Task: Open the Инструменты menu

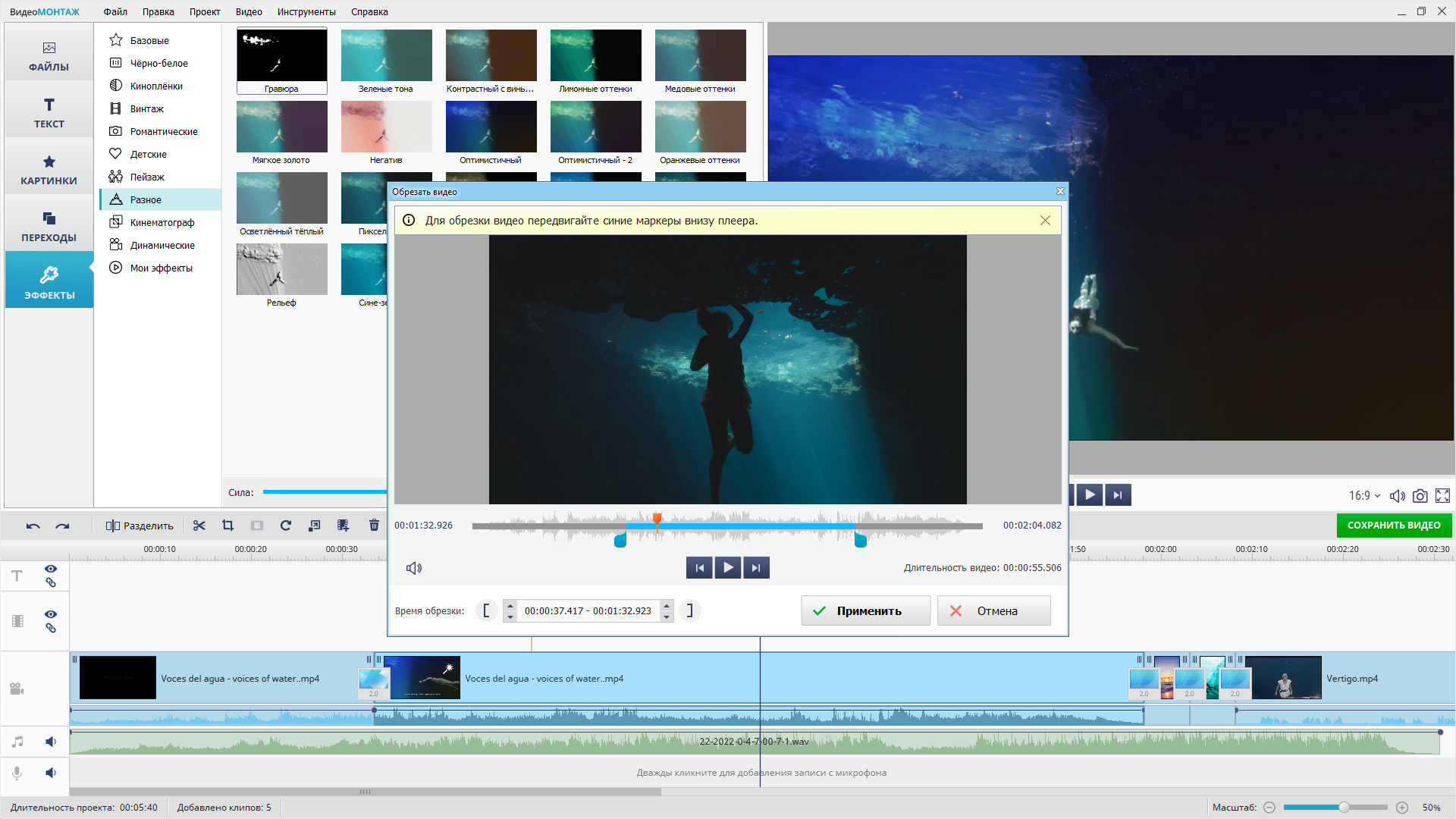Action: tap(306, 11)
